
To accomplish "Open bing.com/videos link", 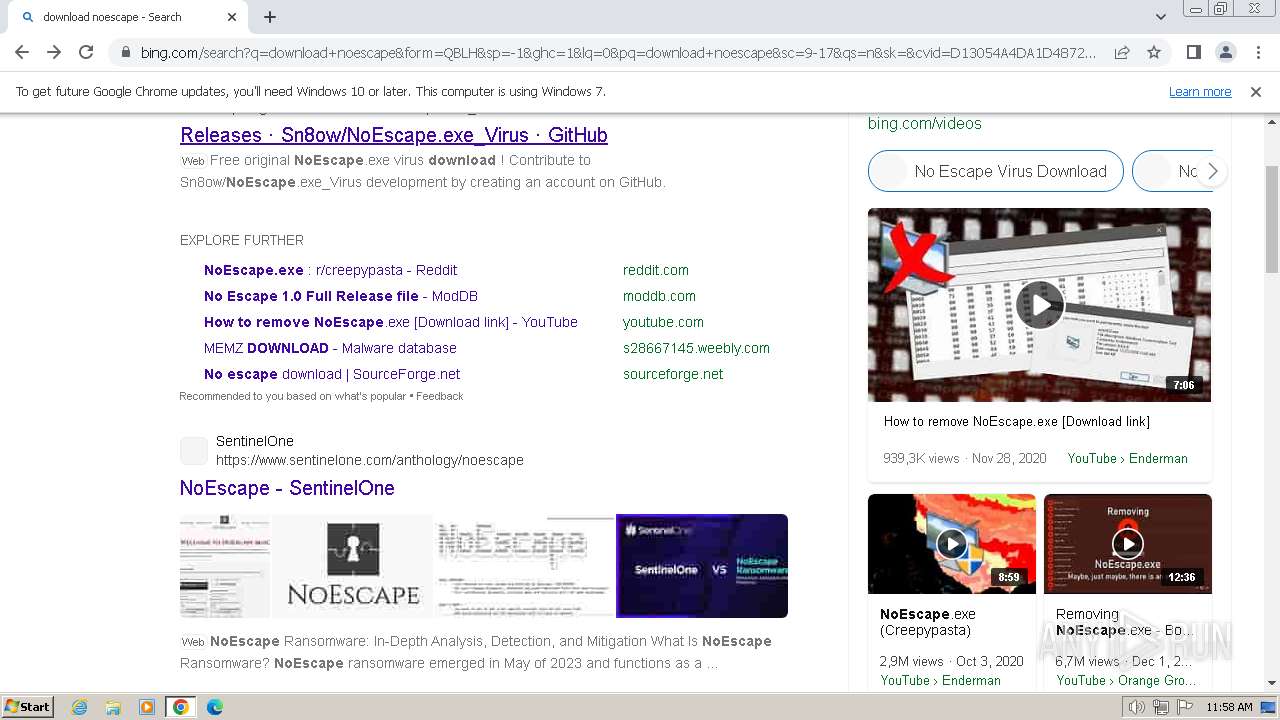I will [925, 124].
